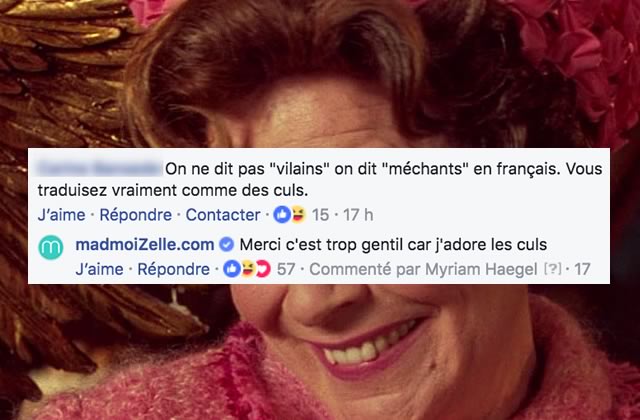640x420 pixels.
Task: Click the blue verified badge next to madmoiZelle.com
Action: (x=227, y=245)
